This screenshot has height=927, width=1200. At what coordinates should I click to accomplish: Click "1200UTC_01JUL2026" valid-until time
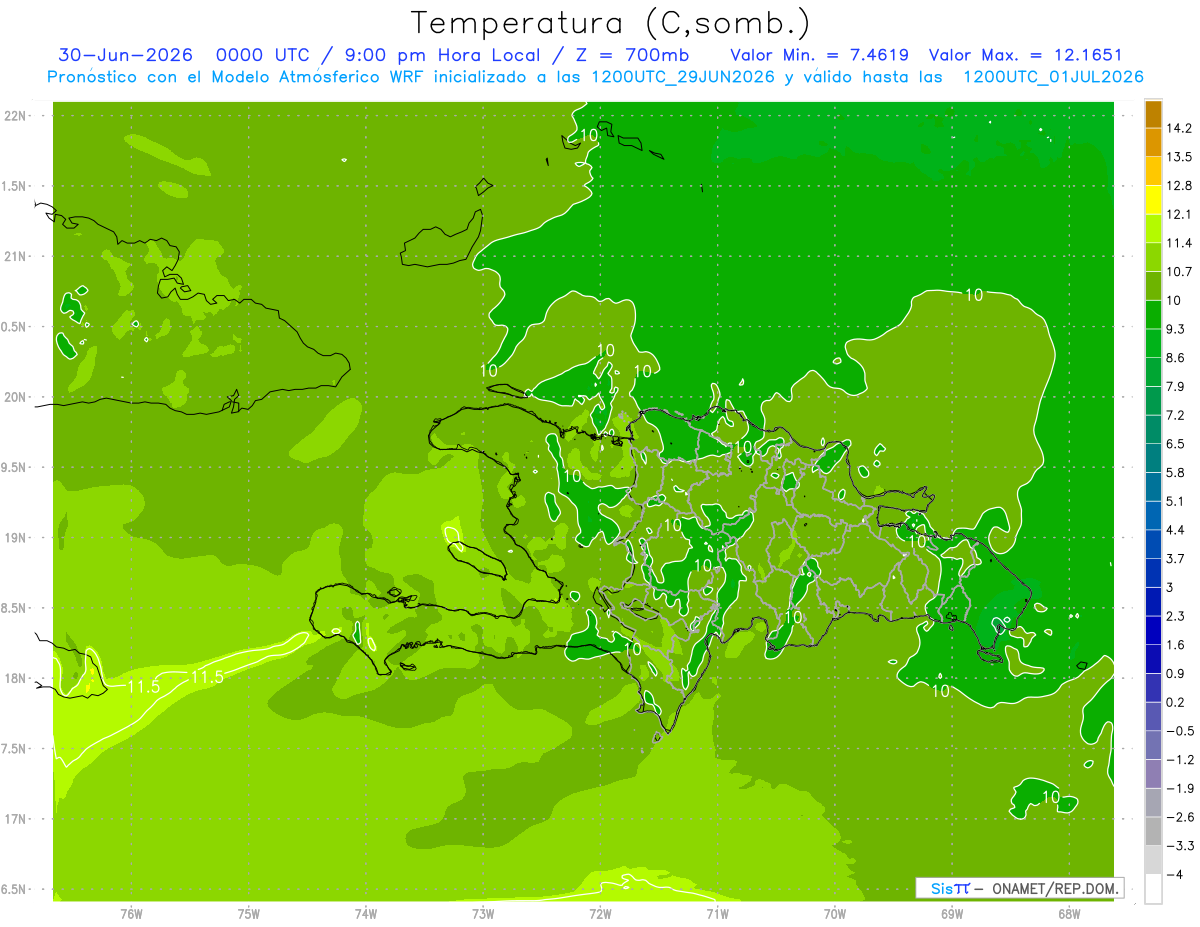[1054, 77]
